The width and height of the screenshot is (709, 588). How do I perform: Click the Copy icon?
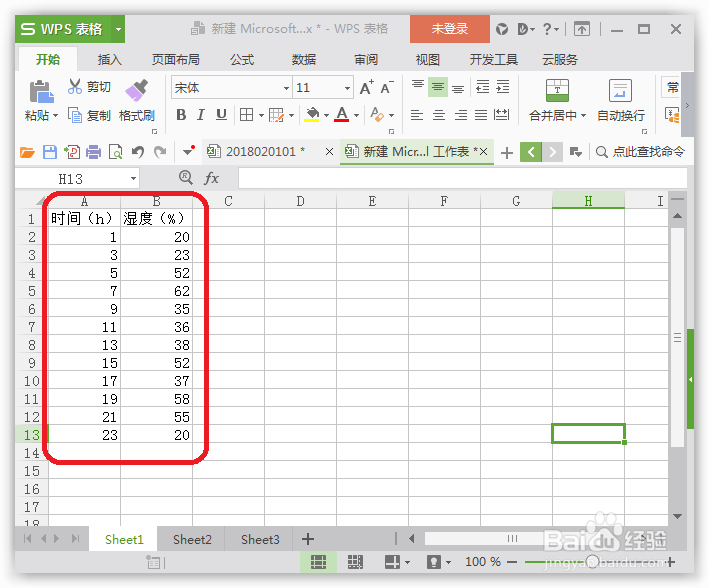[75, 115]
